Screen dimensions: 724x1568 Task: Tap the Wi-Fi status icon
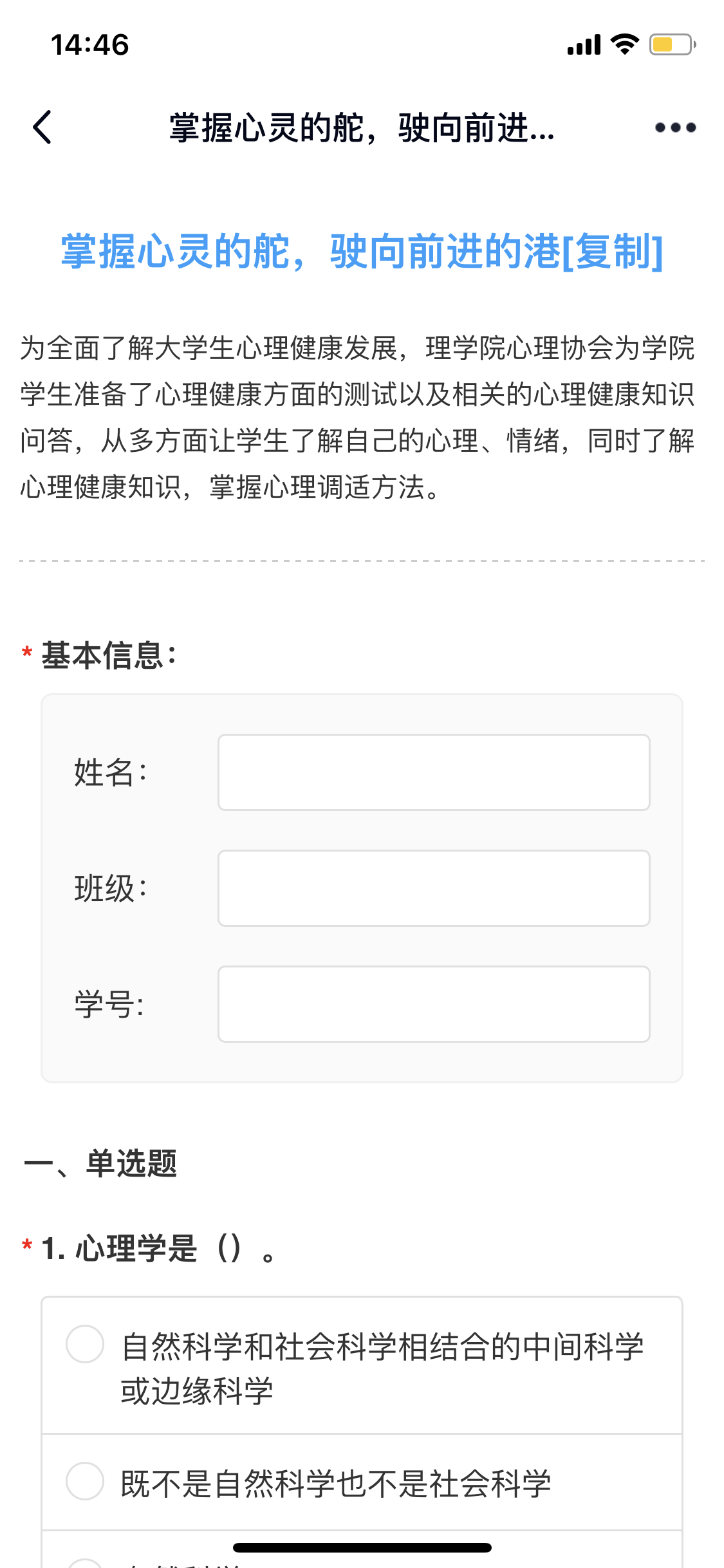624,44
